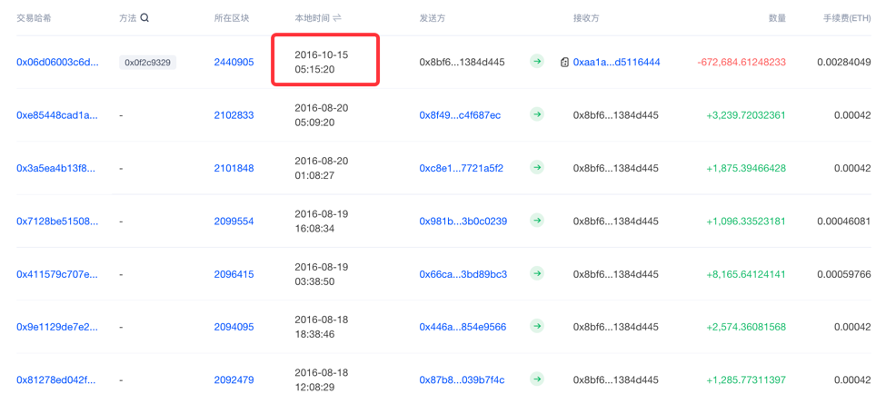Select timestamp 2016-08-20 05:09:20
The image size is (887, 395).
[x=321, y=115]
